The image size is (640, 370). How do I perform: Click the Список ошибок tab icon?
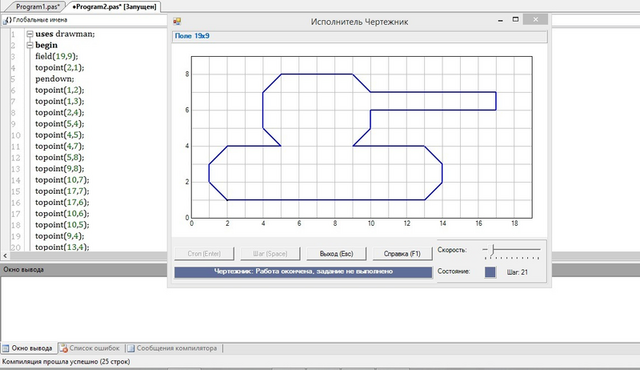point(63,348)
